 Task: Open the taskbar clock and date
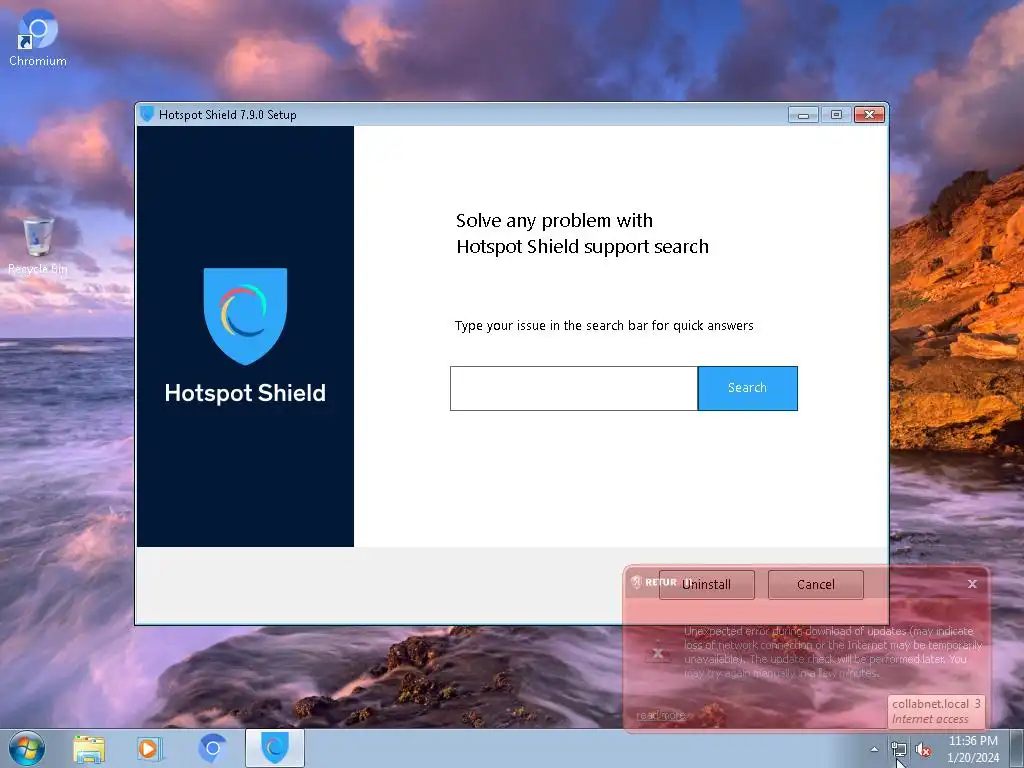[973, 749]
